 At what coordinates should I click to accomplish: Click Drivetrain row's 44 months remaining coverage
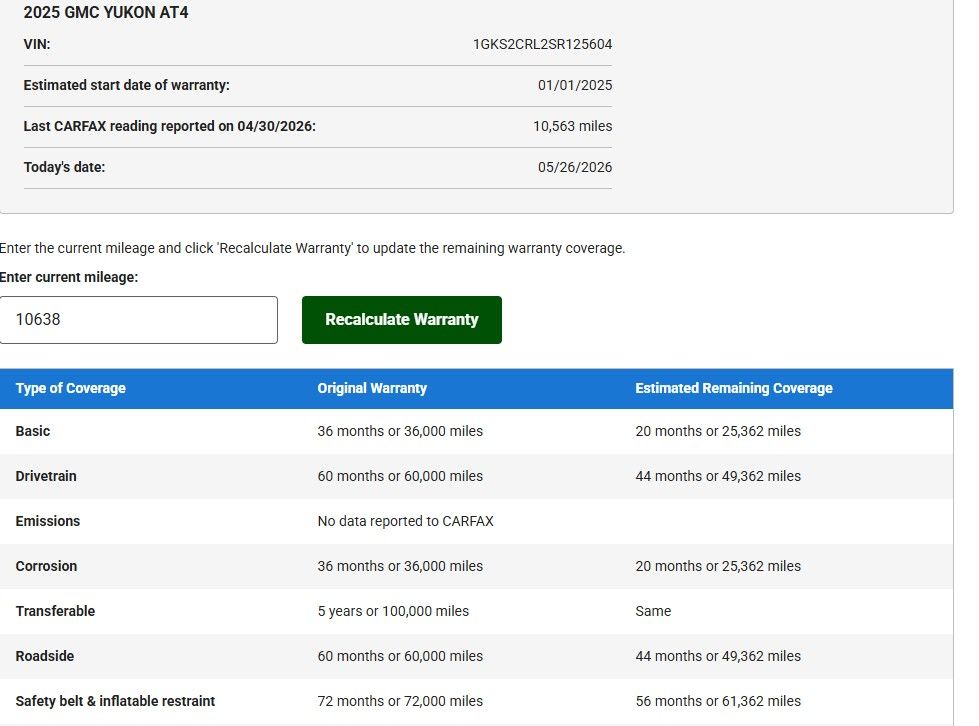(718, 476)
